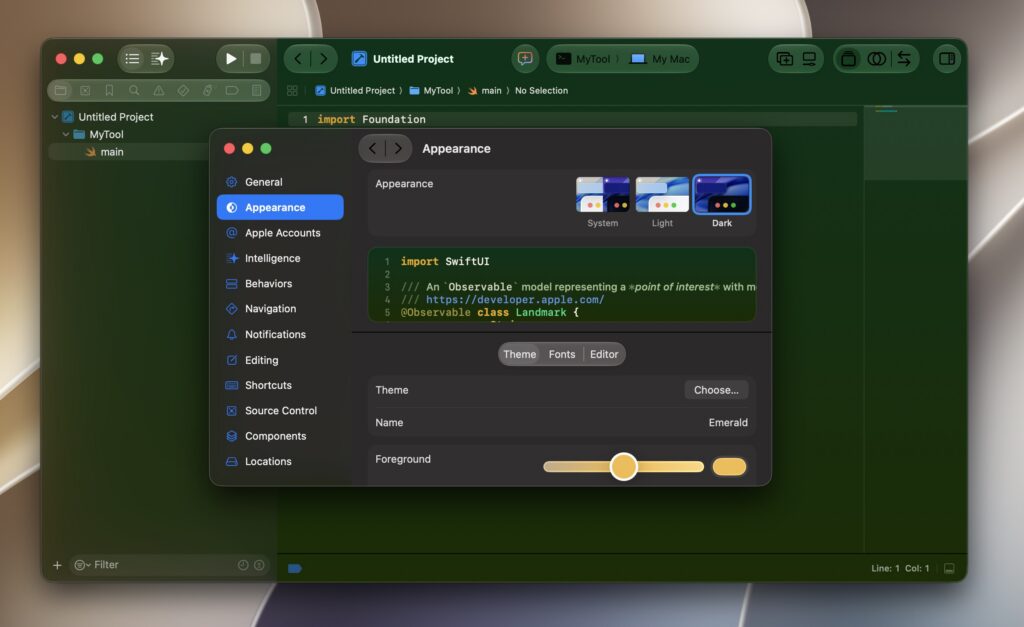Open the coding assistant sparkle panel
The image size is (1024, 627).
[159, 59]
